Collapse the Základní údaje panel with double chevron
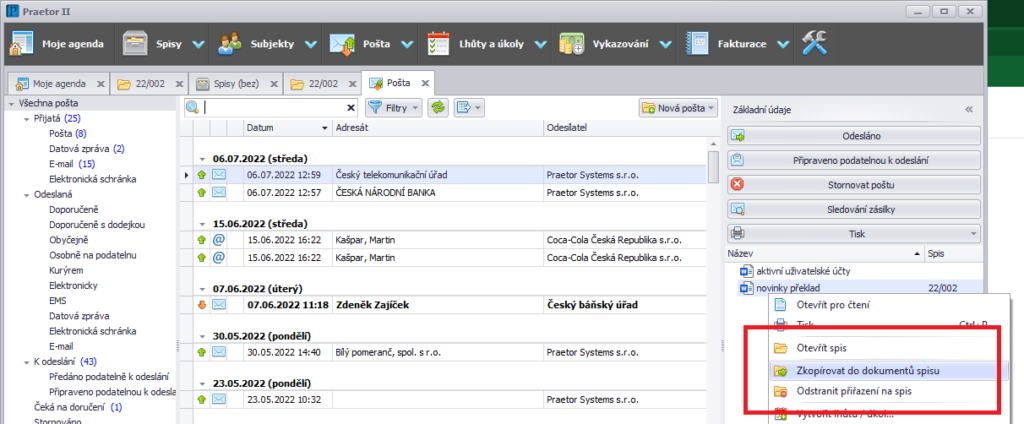Viewport: 1024px width, 424px height. (x=968, y=109)
